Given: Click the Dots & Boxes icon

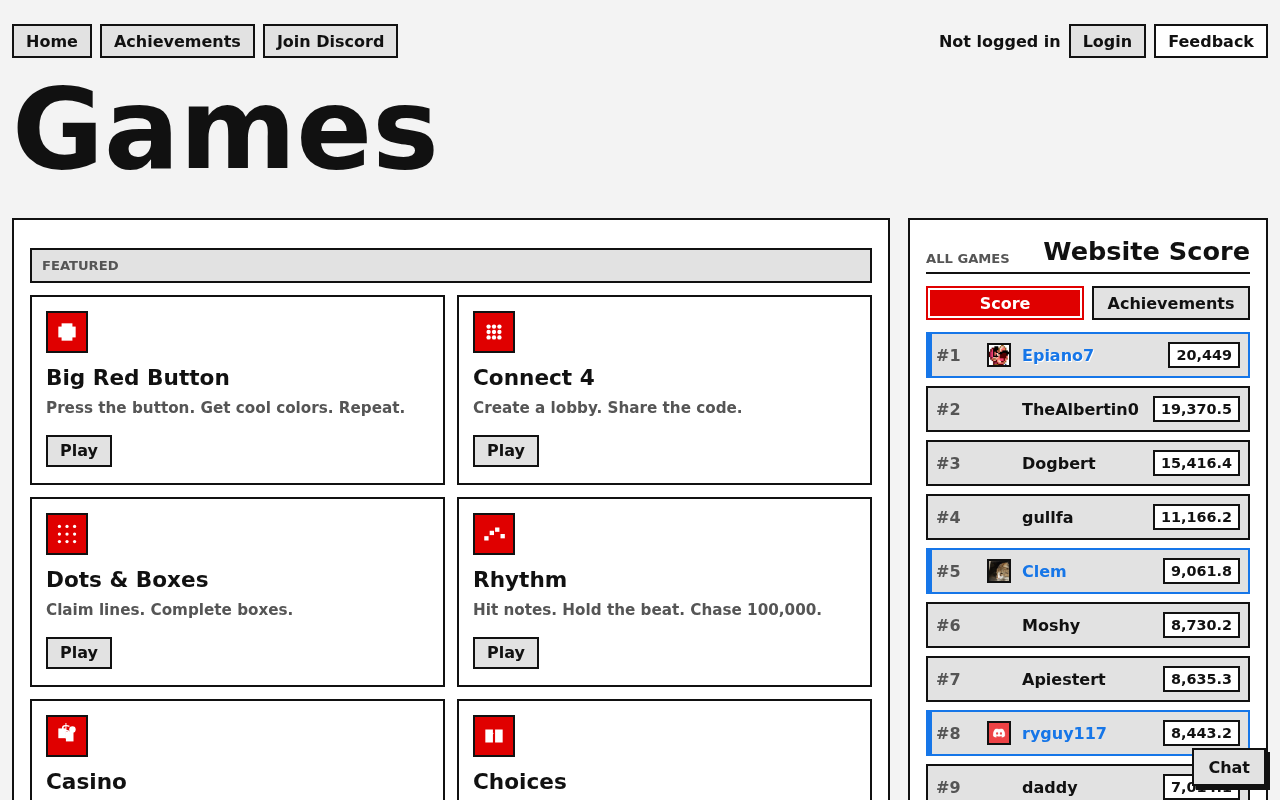Looking at the screenshot, I should 67,534.
